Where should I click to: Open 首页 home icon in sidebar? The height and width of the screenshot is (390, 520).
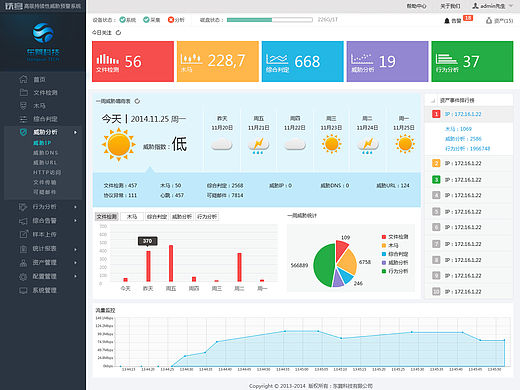[x=23, y=79]
